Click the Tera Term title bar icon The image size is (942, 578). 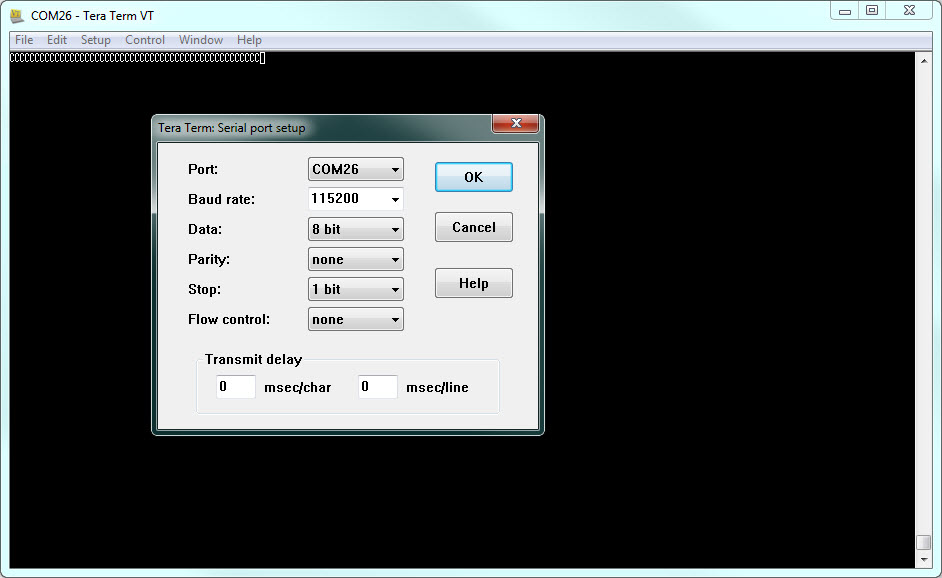[17, 16]
